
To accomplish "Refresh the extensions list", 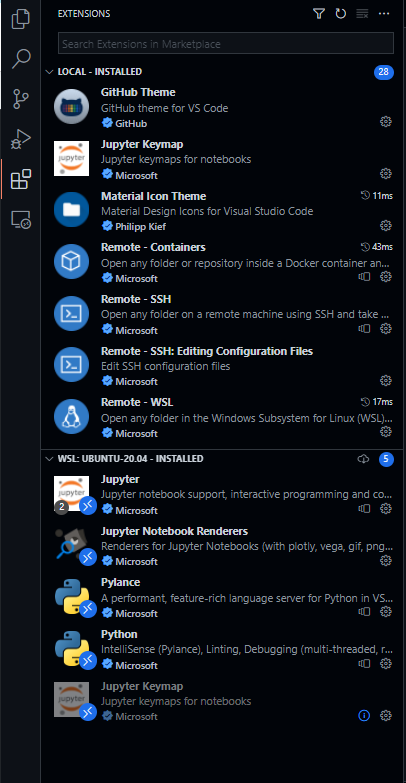I will point(341,13).
